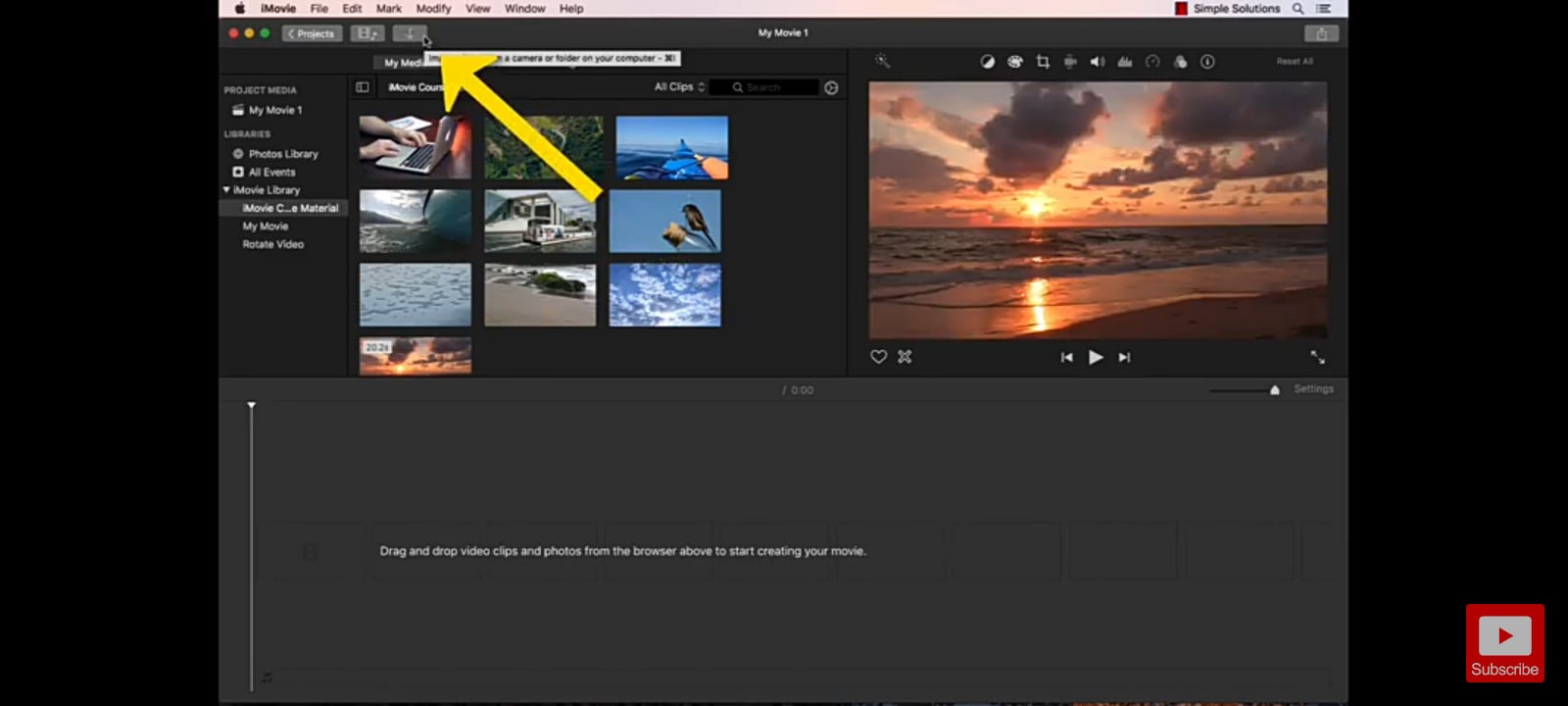This screenshot has width=1568, height=706.
Task: Open browser appearance settings gear
Action: tap(831, 87)
